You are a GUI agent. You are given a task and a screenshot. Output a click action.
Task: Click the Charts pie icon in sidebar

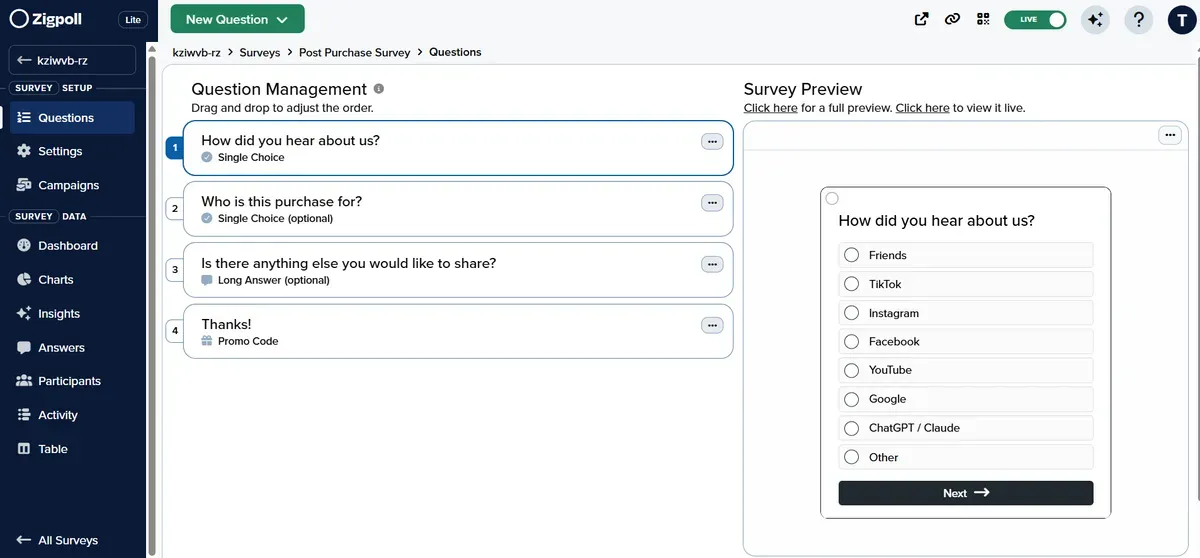tap(24, 280)
